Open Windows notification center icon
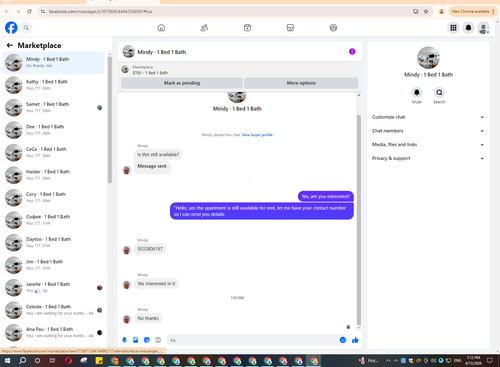 (x=490, y=361)
